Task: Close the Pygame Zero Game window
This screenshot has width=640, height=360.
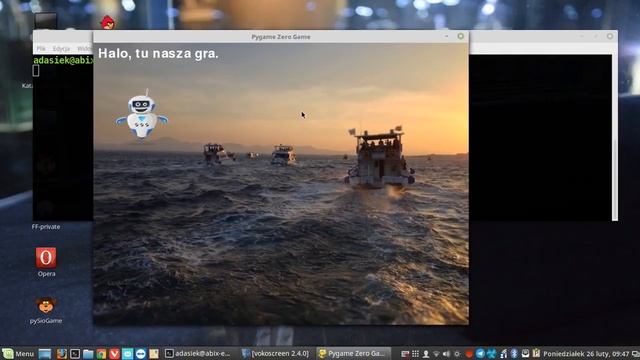Action: 460,36
